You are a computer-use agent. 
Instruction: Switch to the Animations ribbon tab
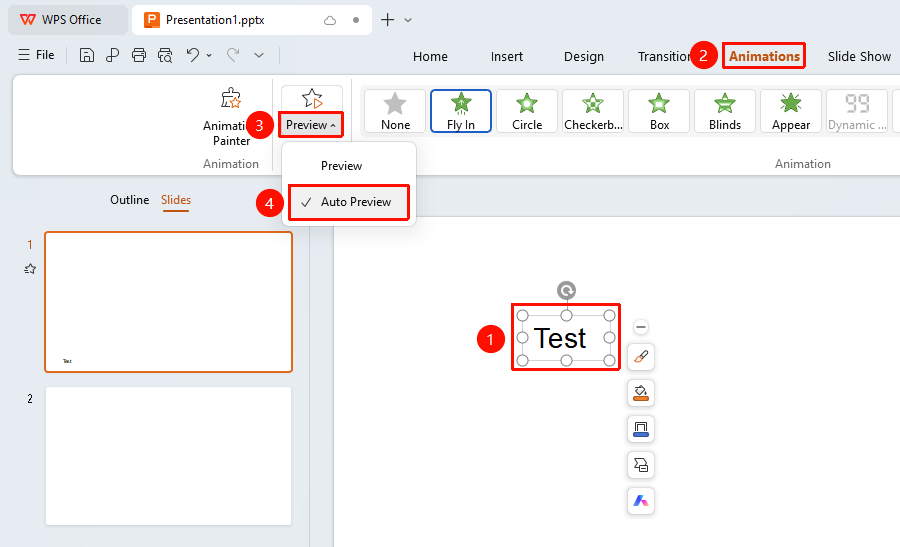click(764, 56)
